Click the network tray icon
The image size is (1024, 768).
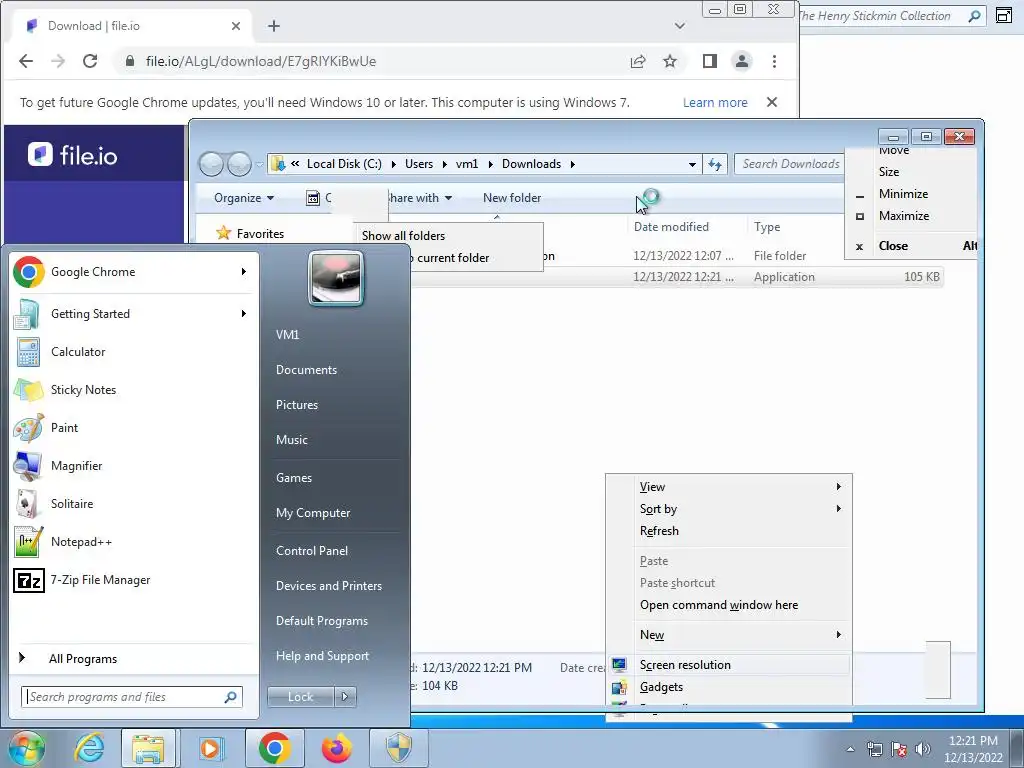874,749
